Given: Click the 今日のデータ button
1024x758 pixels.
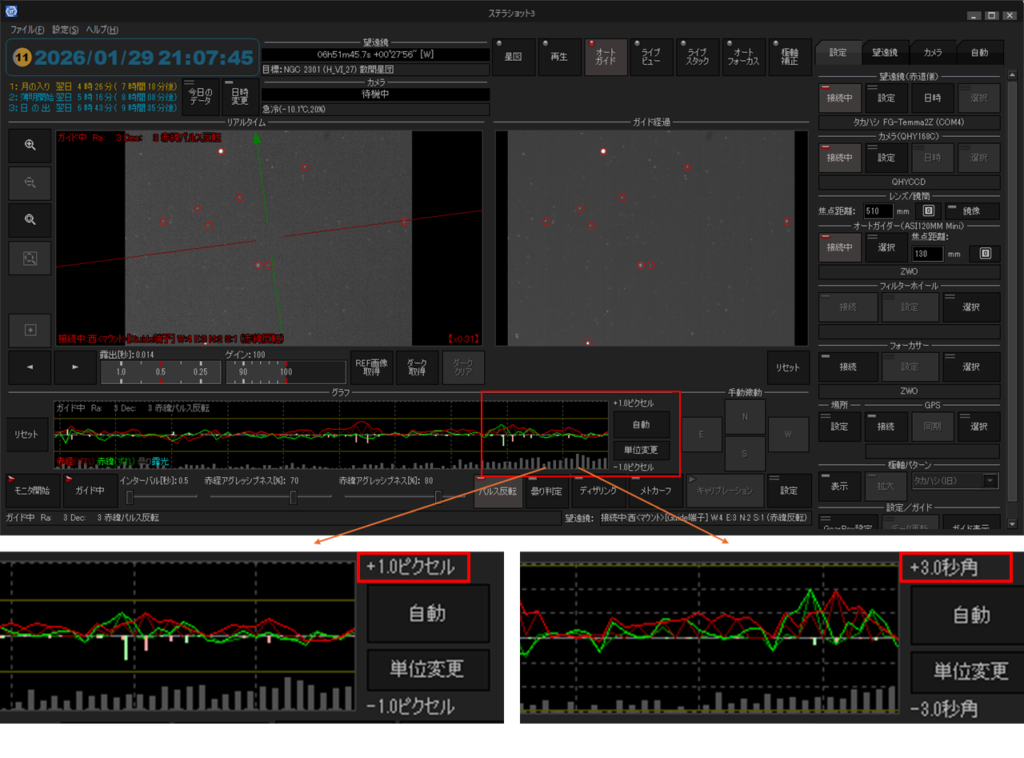Looking at the screenshot, I should (x=201, y=96).
